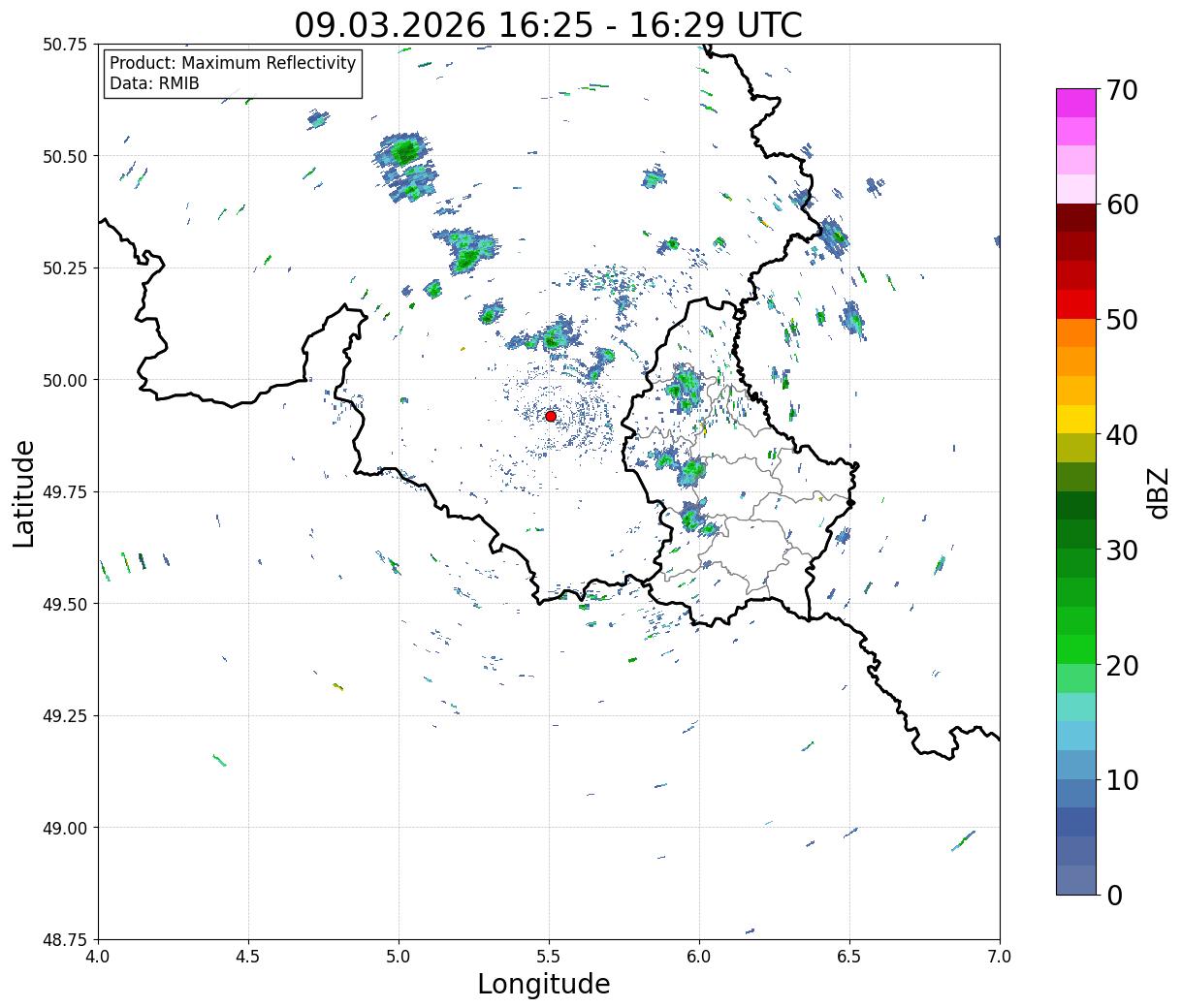1182x1008 pixels.
Task: Click the red radar station marker
Action: [551, 416]
